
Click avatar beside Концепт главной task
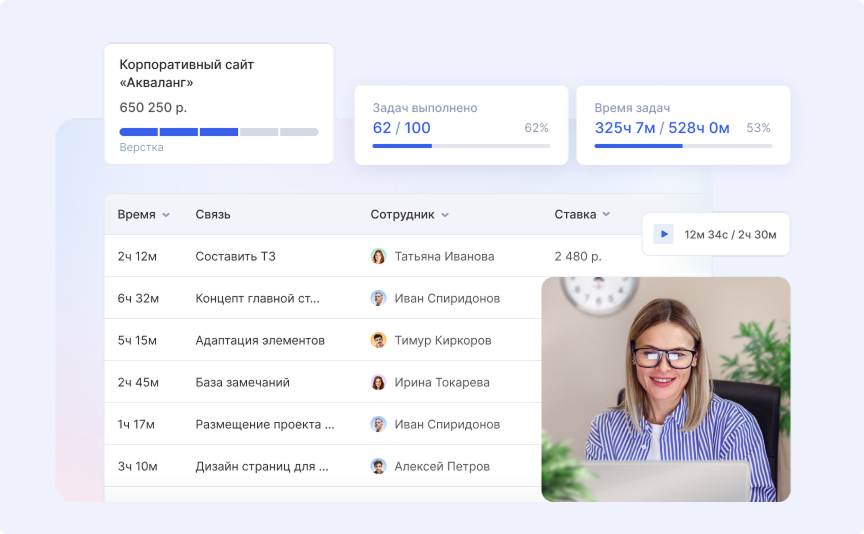[x=378, y=298]
